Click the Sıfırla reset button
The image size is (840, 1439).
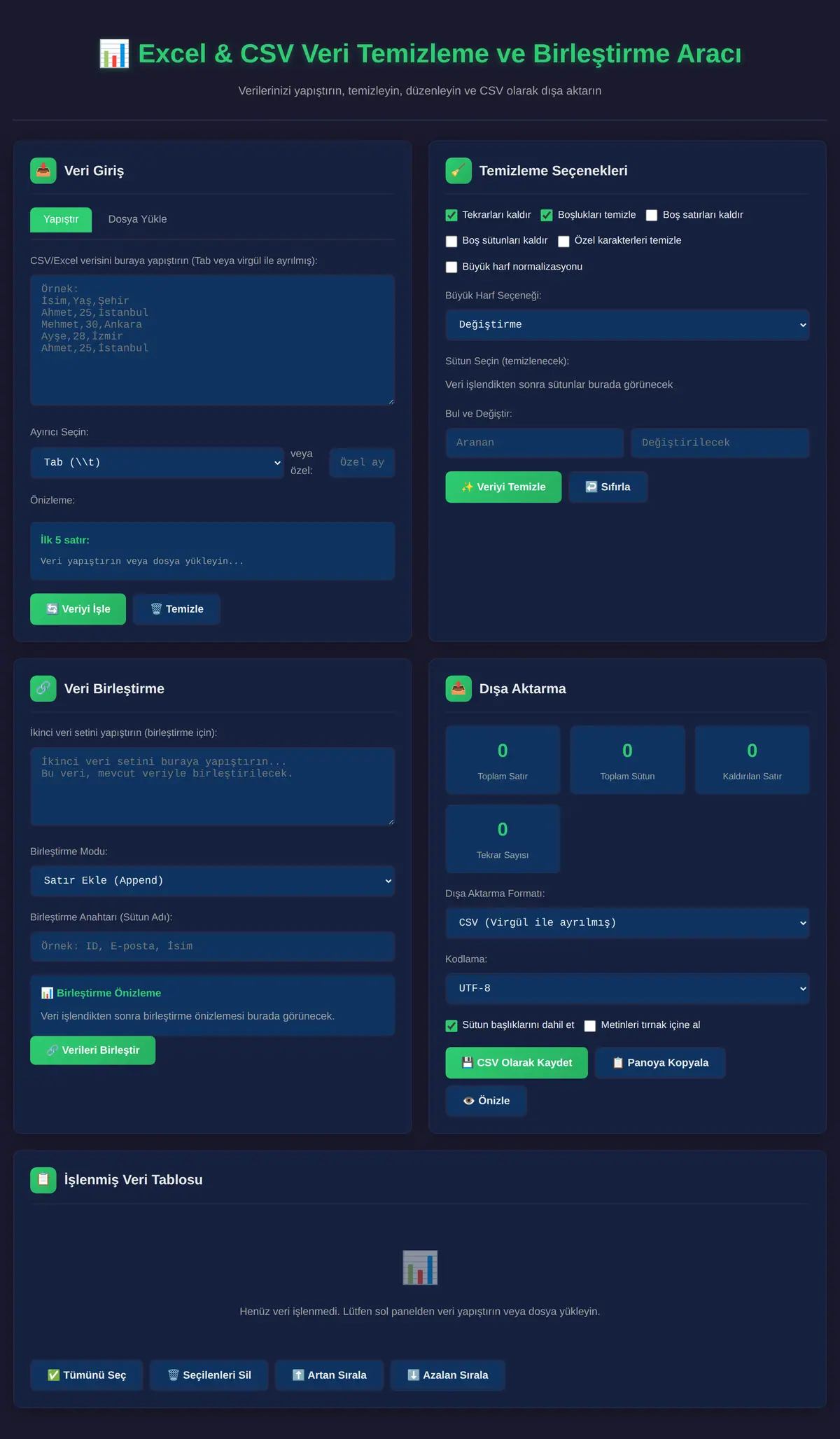(608, 487)
